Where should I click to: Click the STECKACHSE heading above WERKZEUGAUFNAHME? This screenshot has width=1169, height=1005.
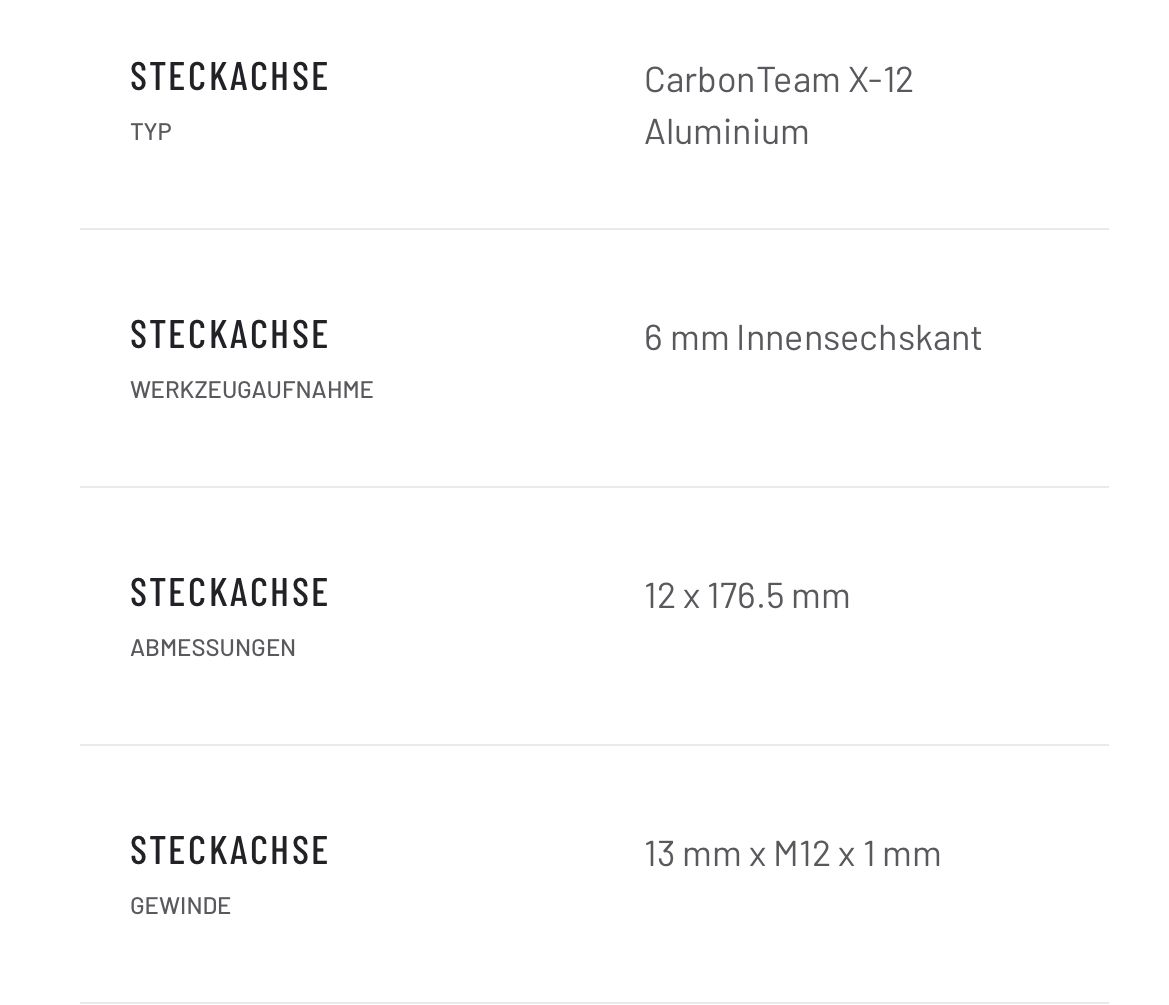[x=229, y=335]
